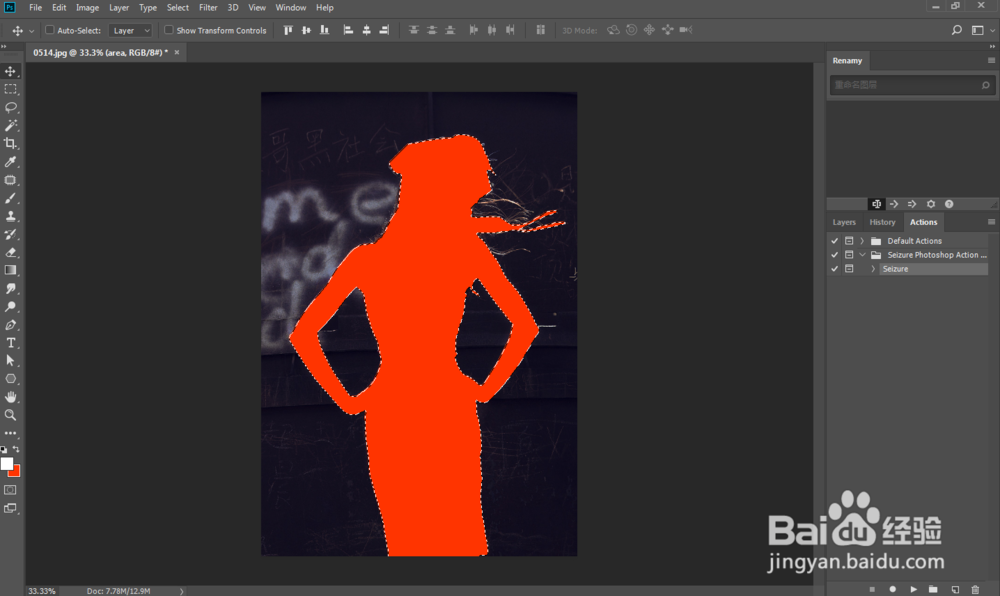Open the Actions panel menu
The width and height of the screenshot is (1000, 596).
pos(991,222)
